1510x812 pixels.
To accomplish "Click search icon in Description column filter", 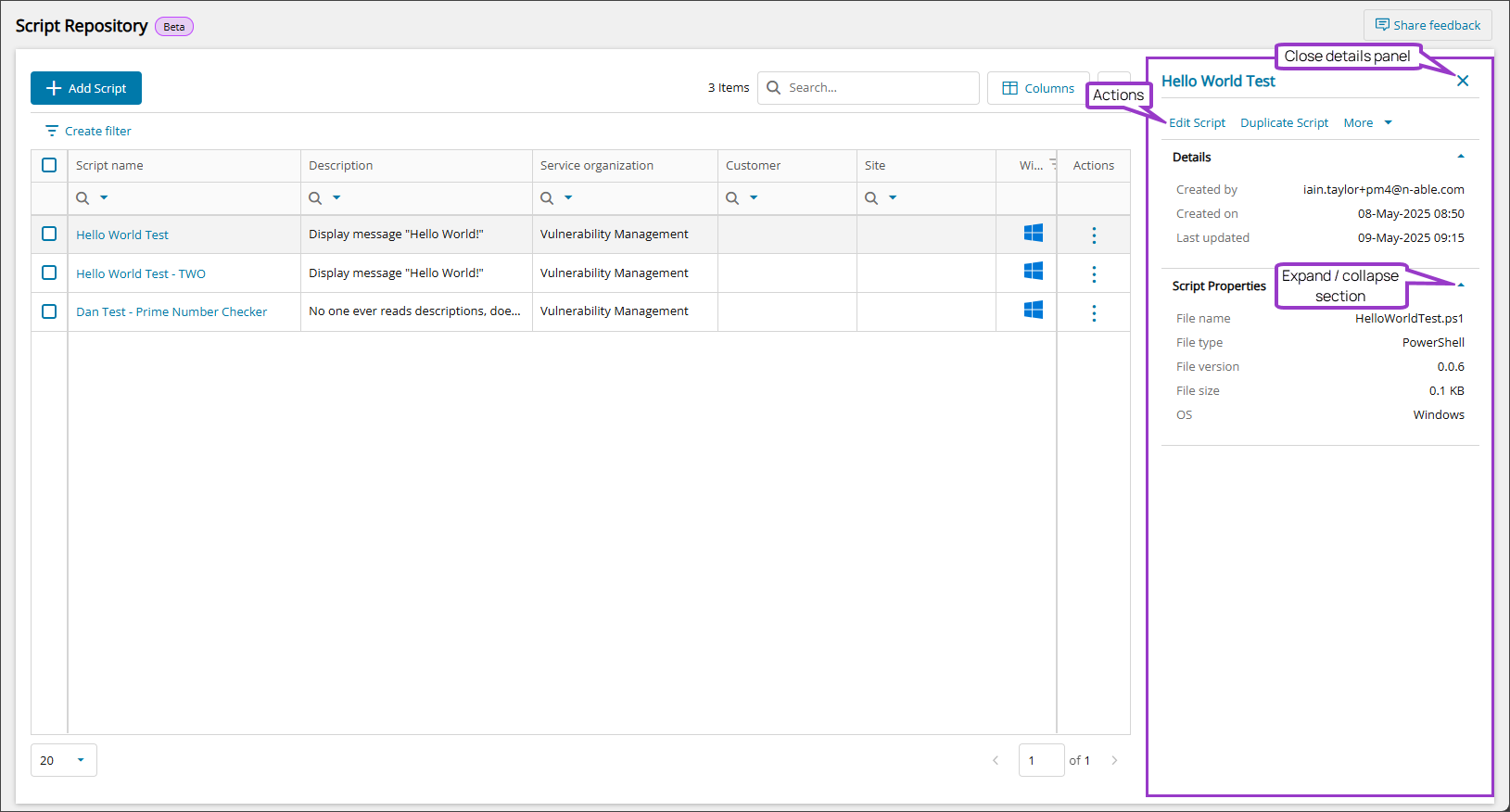I will 315,198.
